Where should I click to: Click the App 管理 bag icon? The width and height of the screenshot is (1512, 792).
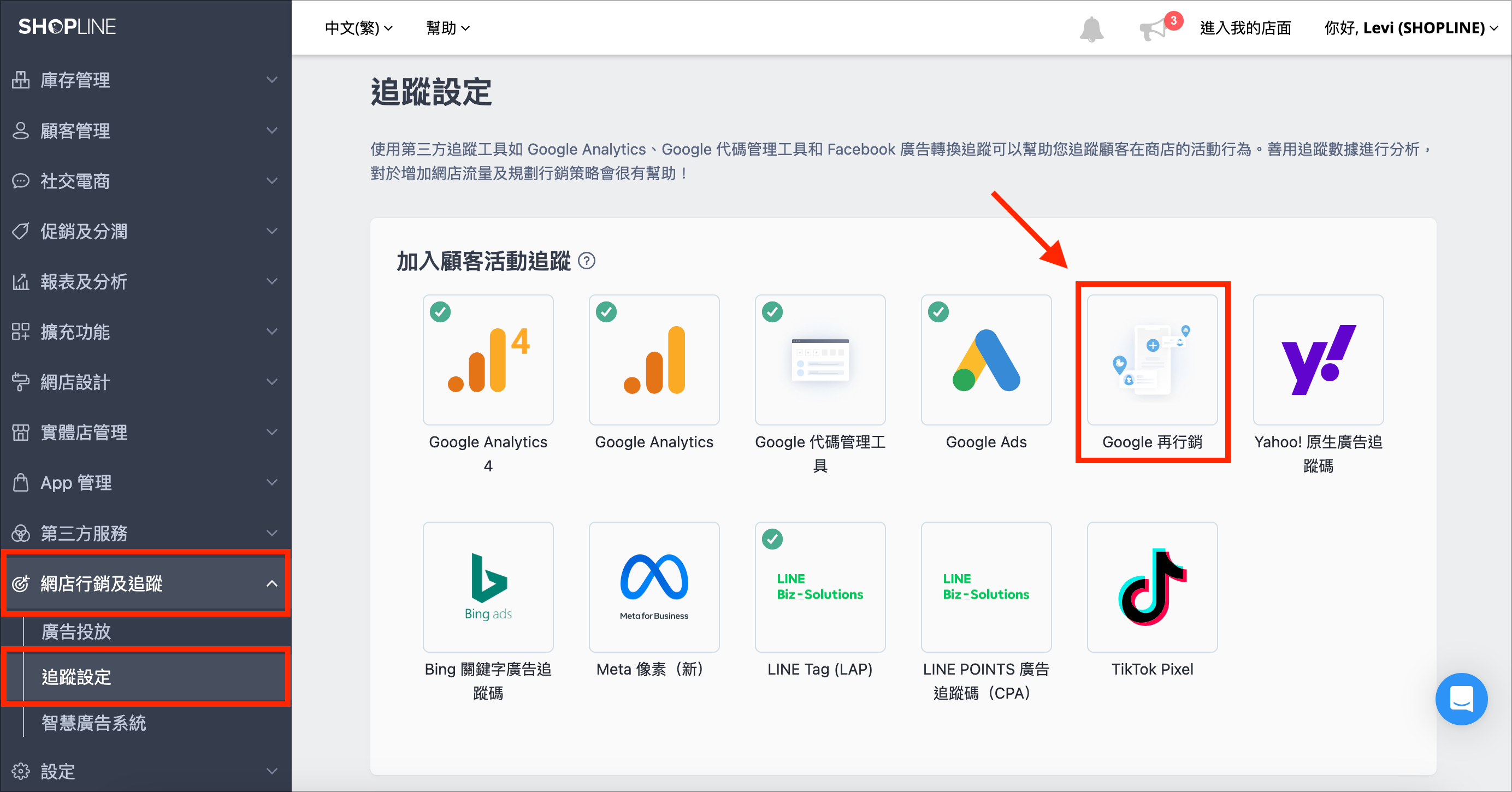coord(21,482)
